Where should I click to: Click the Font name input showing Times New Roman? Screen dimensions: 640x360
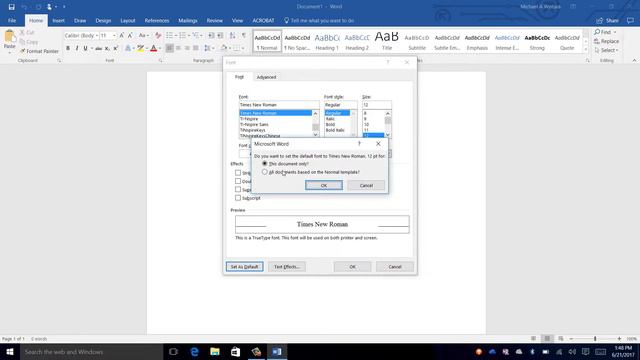(x=279, y=105)
